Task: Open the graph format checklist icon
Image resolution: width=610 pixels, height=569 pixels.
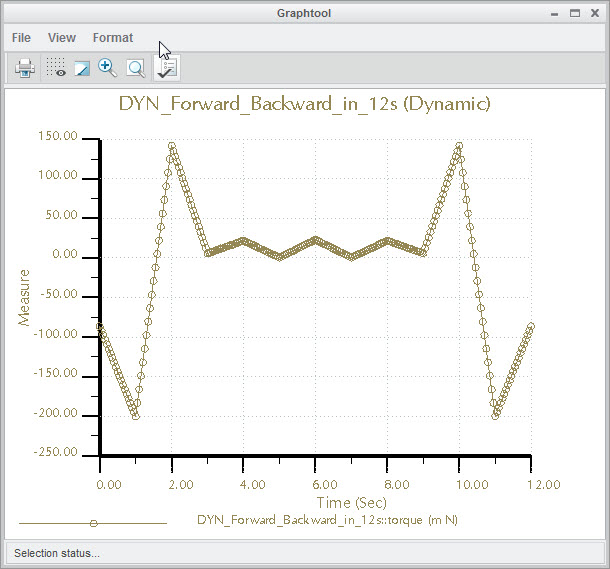Action: [x=167, y=68]
